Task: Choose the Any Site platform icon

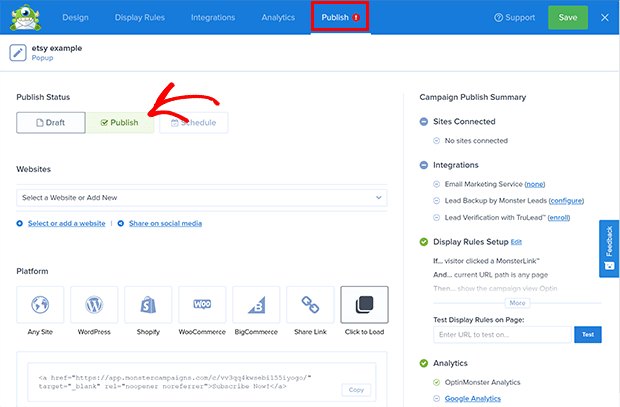Action: (40, 305)
